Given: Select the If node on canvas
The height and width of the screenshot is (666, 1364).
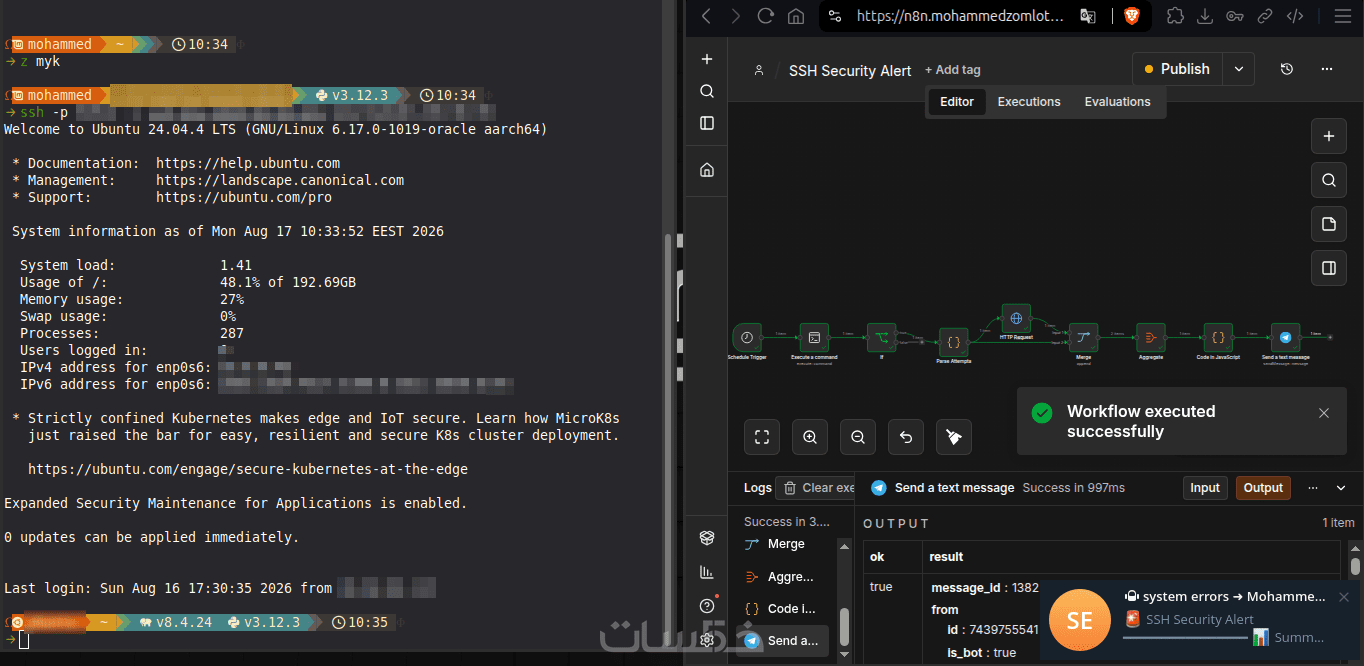Looking at the screenshot, I should coord(881,337).
